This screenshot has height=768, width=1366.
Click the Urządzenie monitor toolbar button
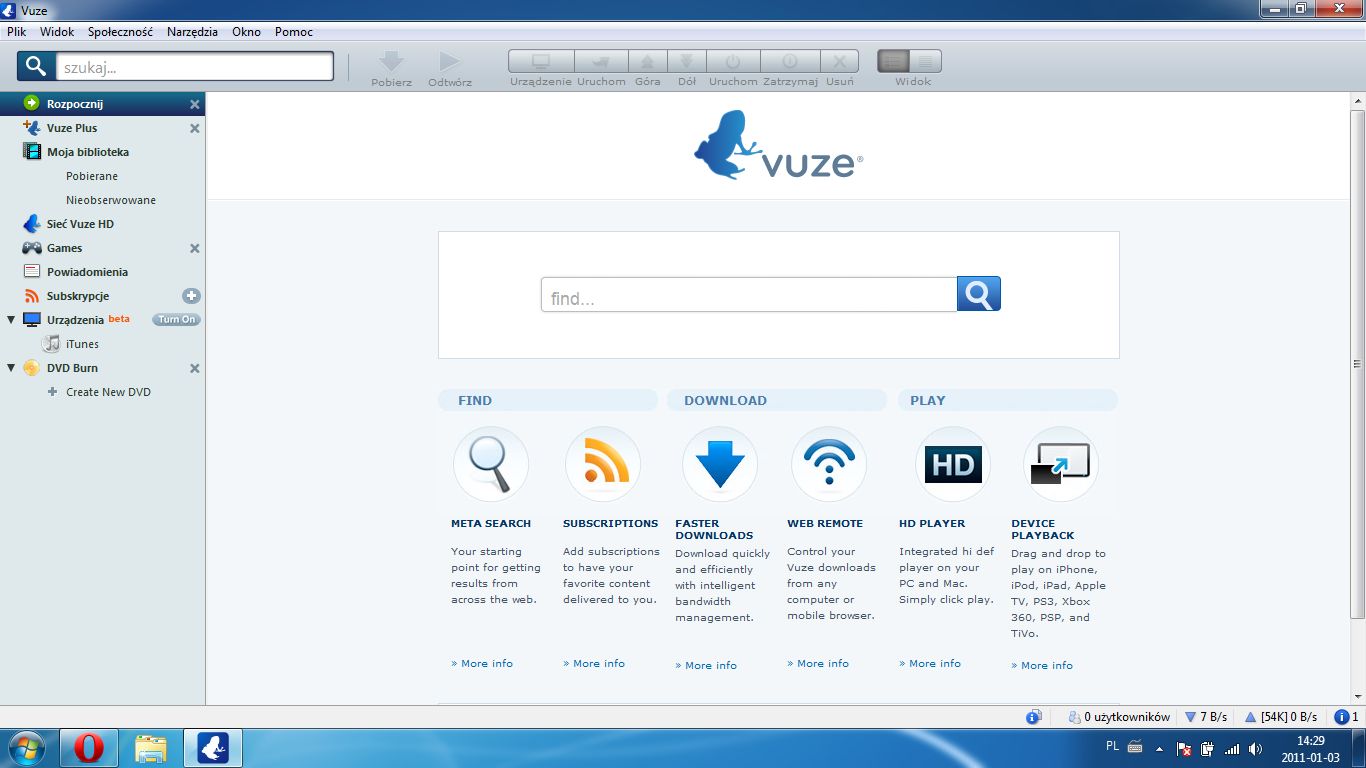pyautogui.click(x=541, y=62)
